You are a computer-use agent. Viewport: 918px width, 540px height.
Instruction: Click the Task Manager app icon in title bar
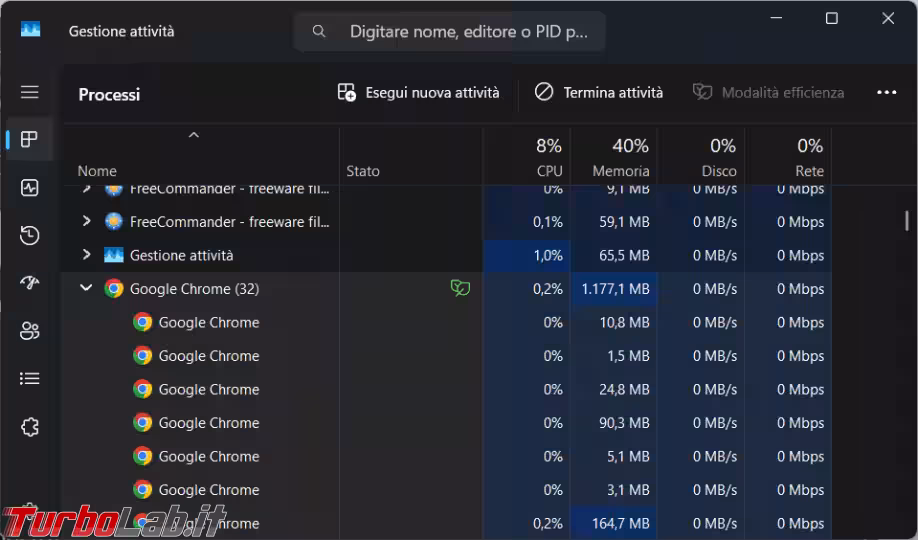pos(30,29)
